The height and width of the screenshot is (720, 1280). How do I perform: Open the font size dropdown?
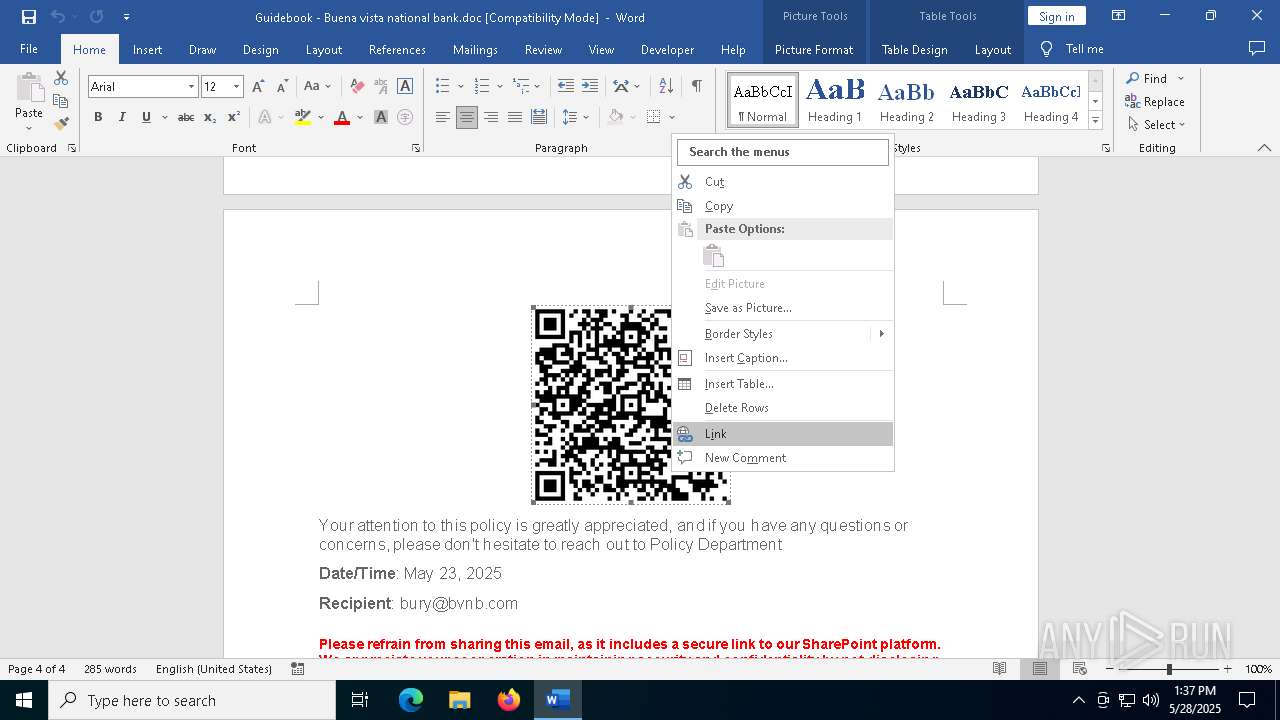coord(237,87)
